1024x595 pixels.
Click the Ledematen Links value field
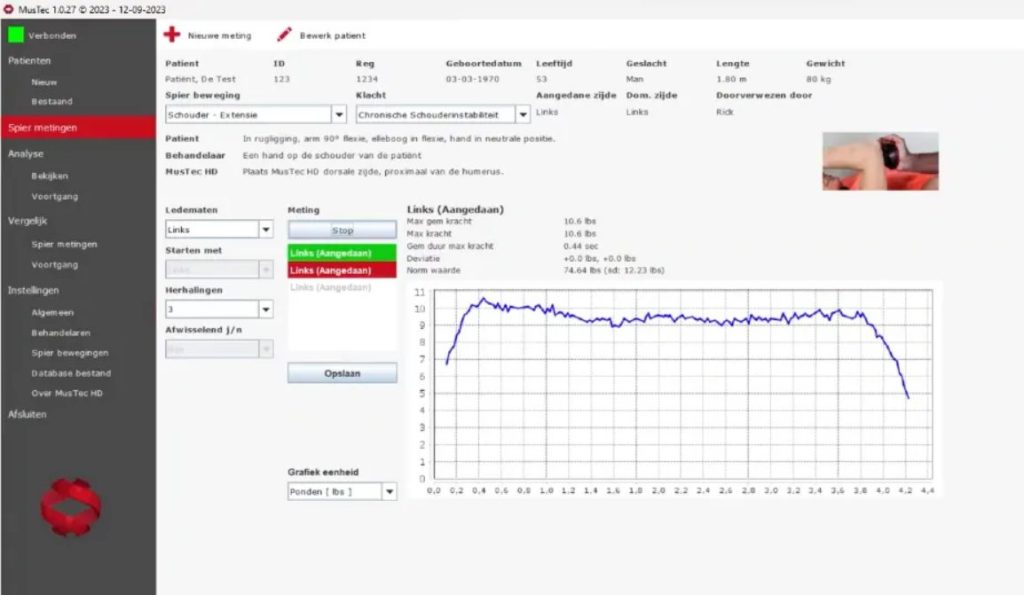point(212,230)
